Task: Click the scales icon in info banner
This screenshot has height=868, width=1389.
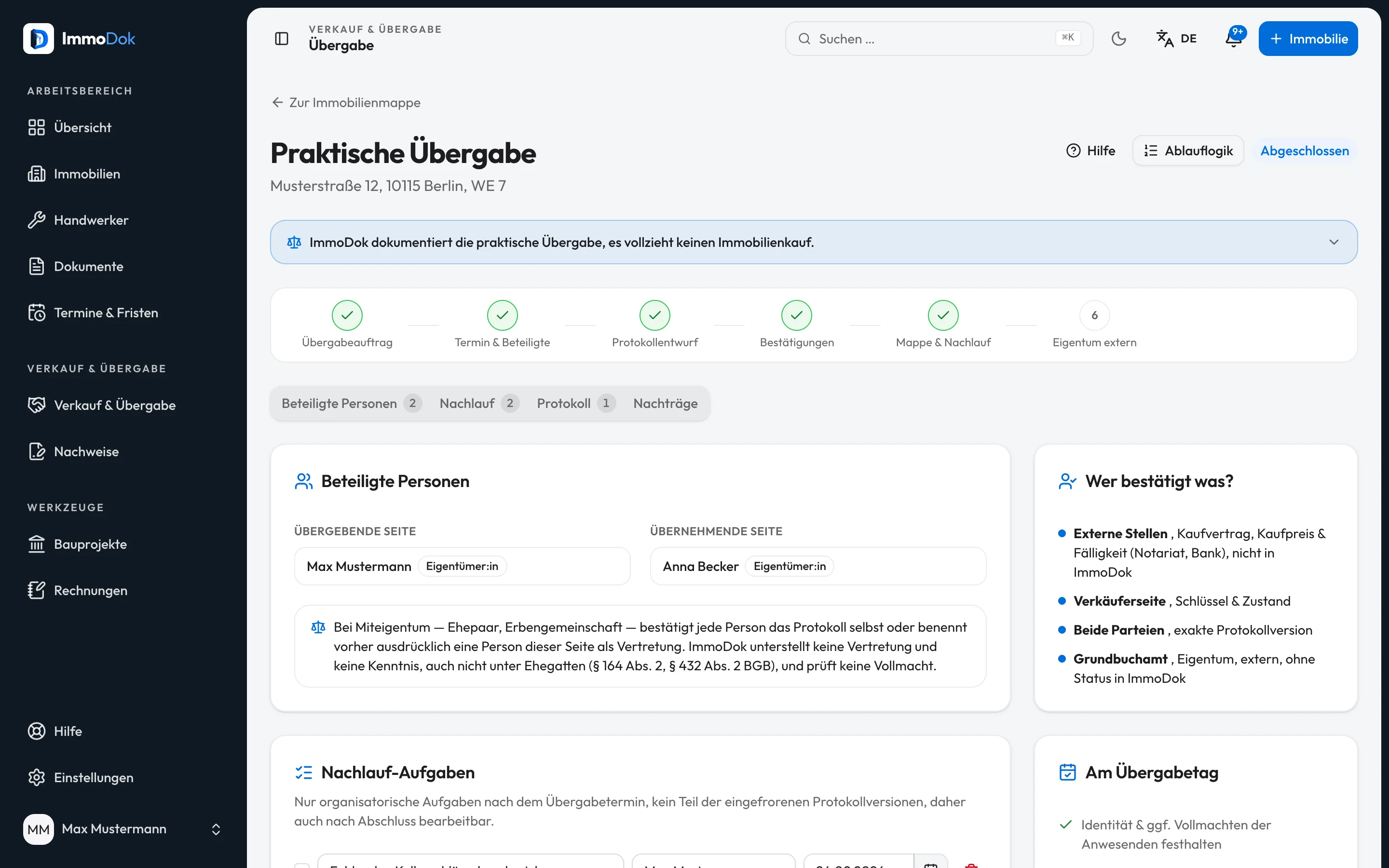Action: point(294,242)
